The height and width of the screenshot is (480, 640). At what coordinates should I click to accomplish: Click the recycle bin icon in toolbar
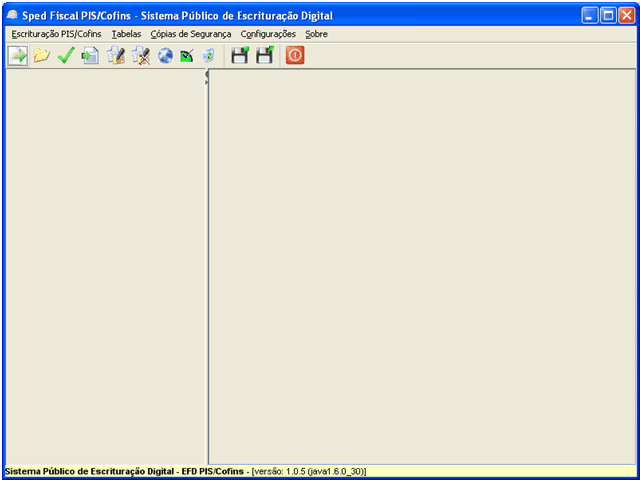[x=208, y=56]
